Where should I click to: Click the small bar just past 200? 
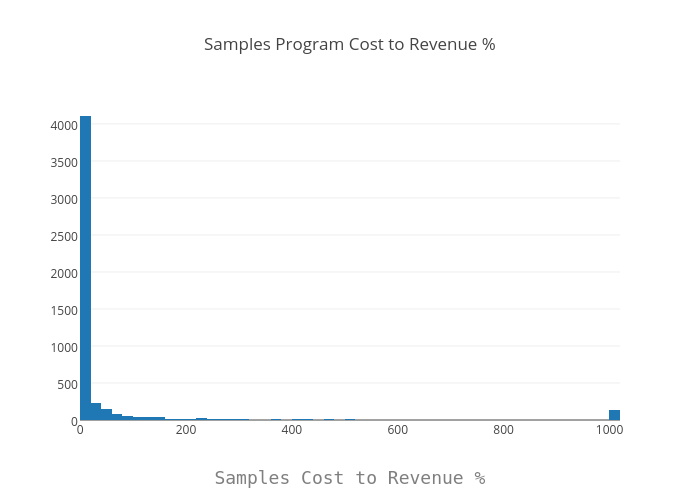(201, 419)
